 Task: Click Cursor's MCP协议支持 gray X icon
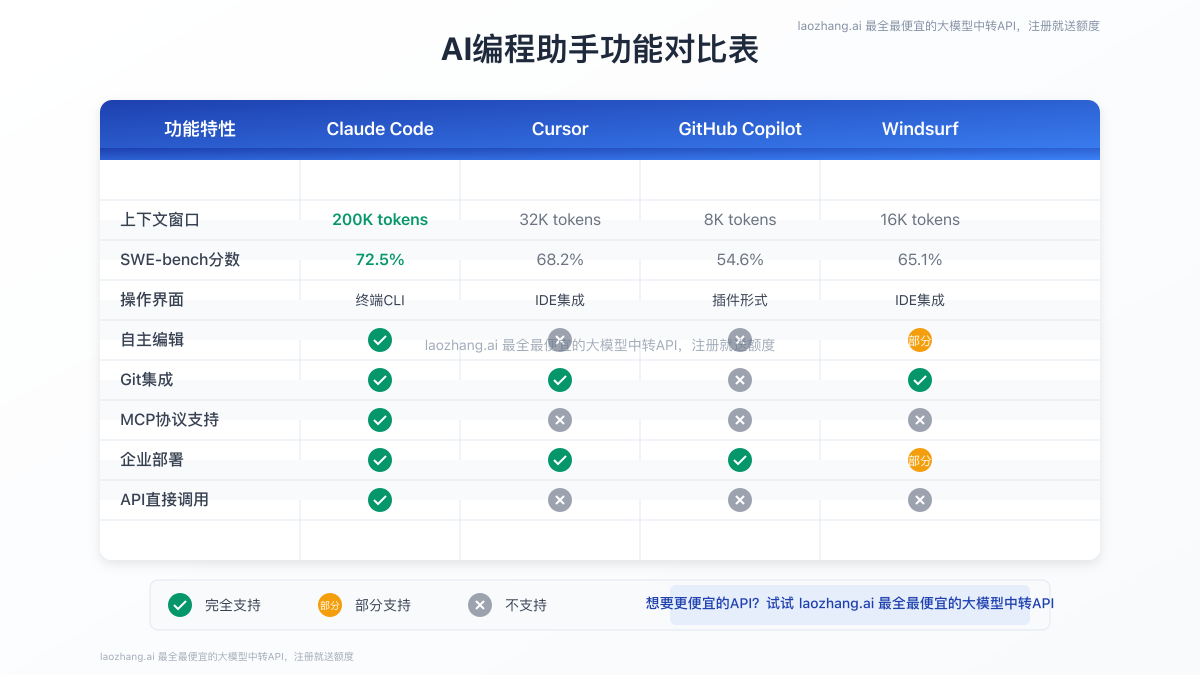tap(560, 420)
